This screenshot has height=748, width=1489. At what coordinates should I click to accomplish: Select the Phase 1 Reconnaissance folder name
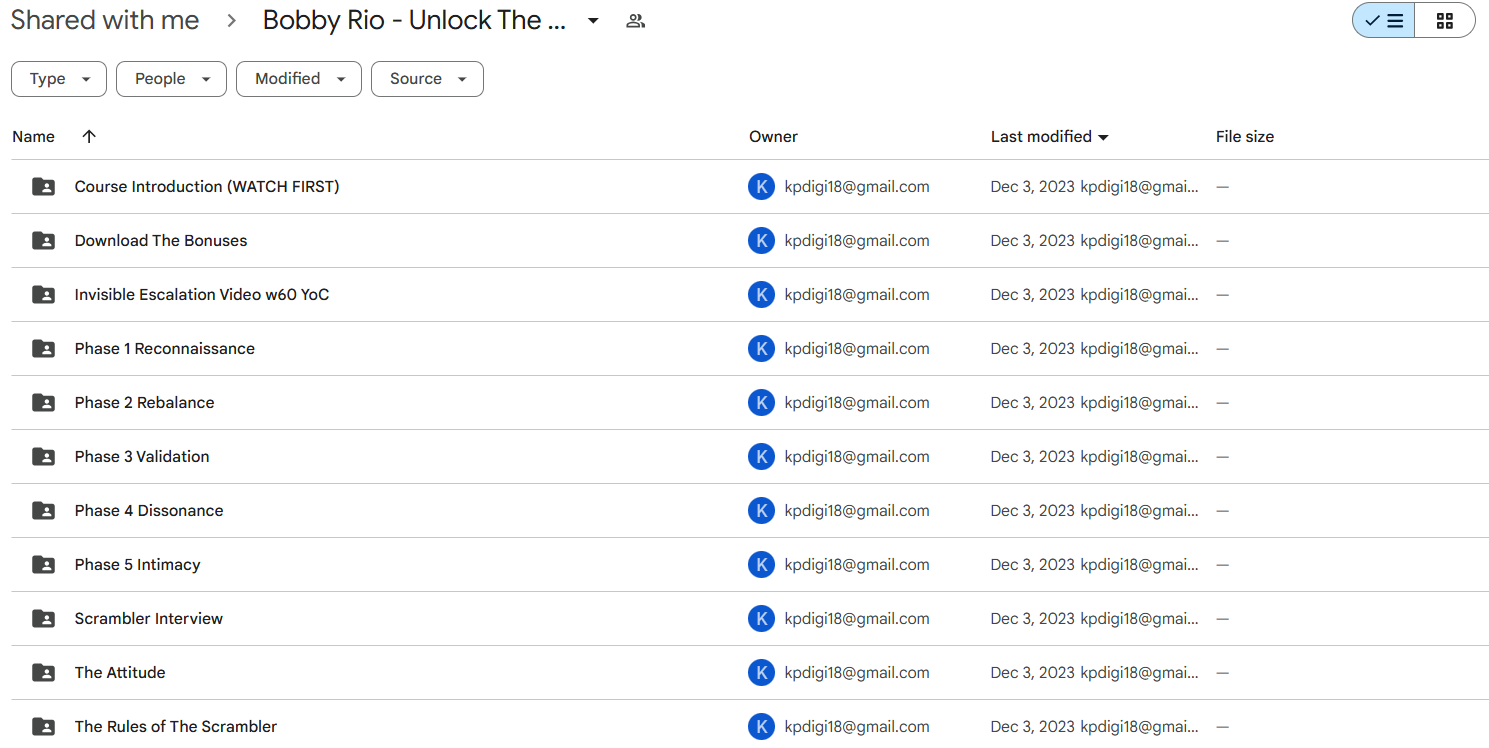[x=165, y=349]
